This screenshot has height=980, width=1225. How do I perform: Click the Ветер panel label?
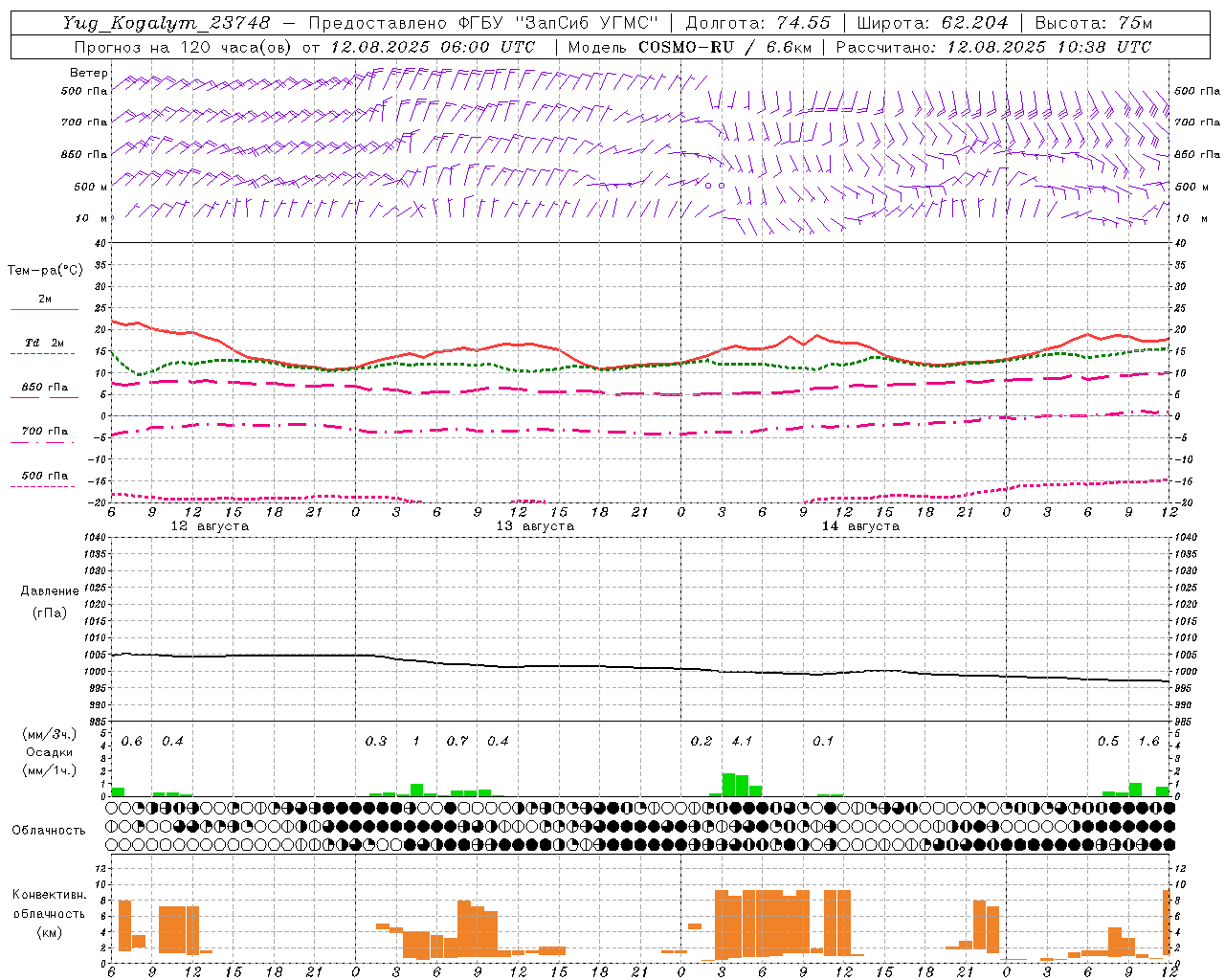[x=88, y=73]
